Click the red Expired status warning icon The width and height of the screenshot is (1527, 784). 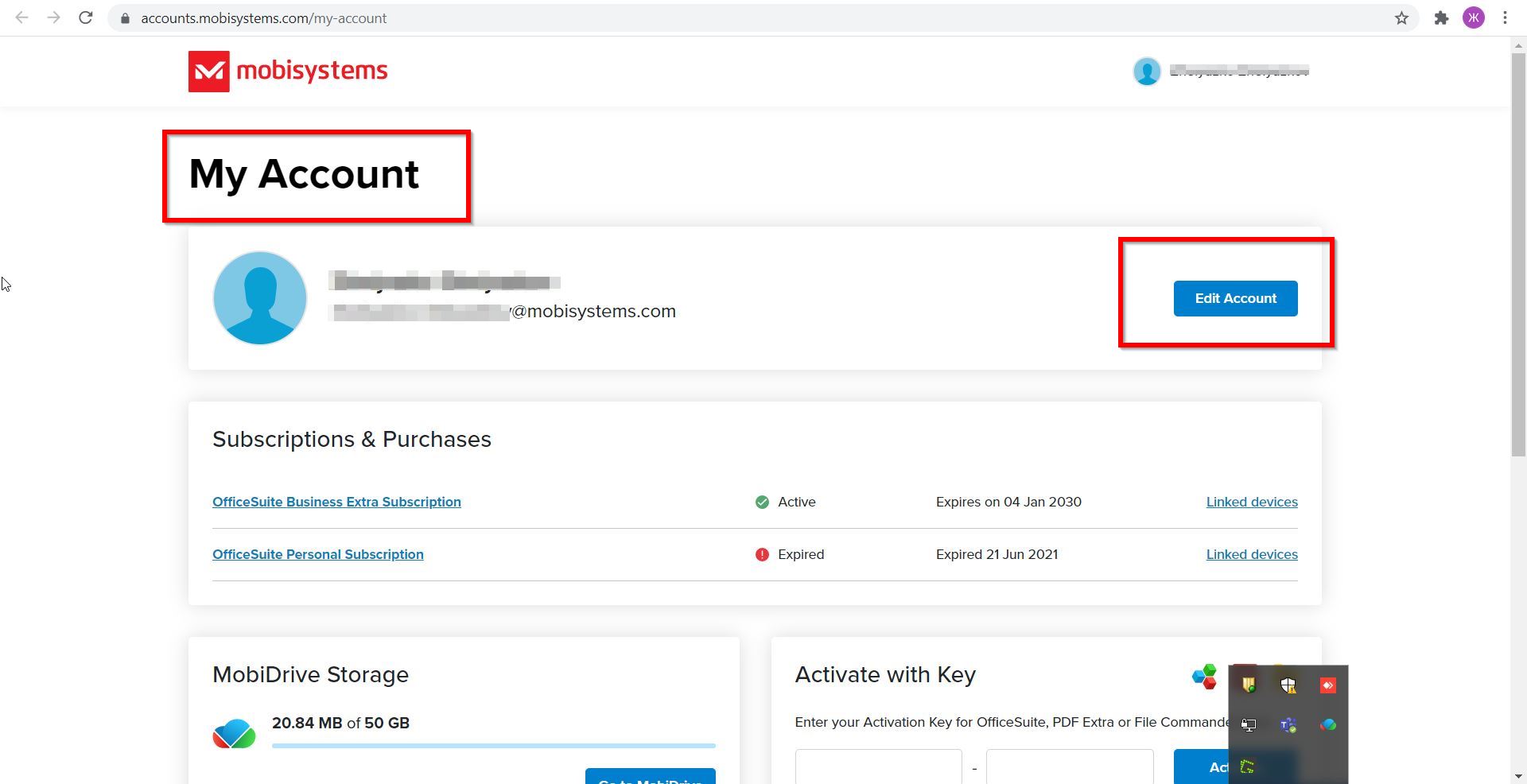pos(762,554)
